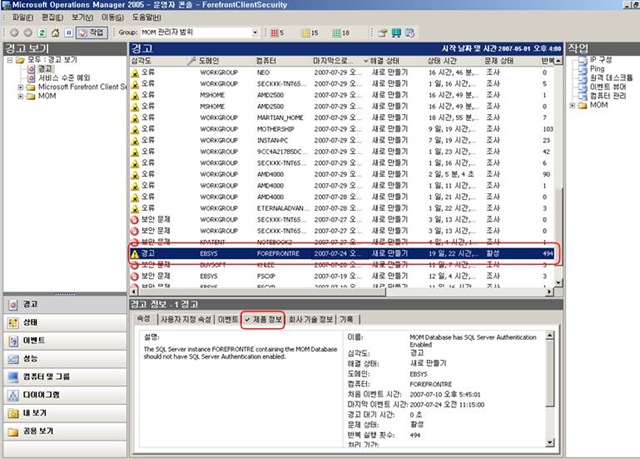The width and height of the screenshot is (640, 459).
Task: Expand the Microsoft Forefront Client tree folder
Action: (20, 87)
